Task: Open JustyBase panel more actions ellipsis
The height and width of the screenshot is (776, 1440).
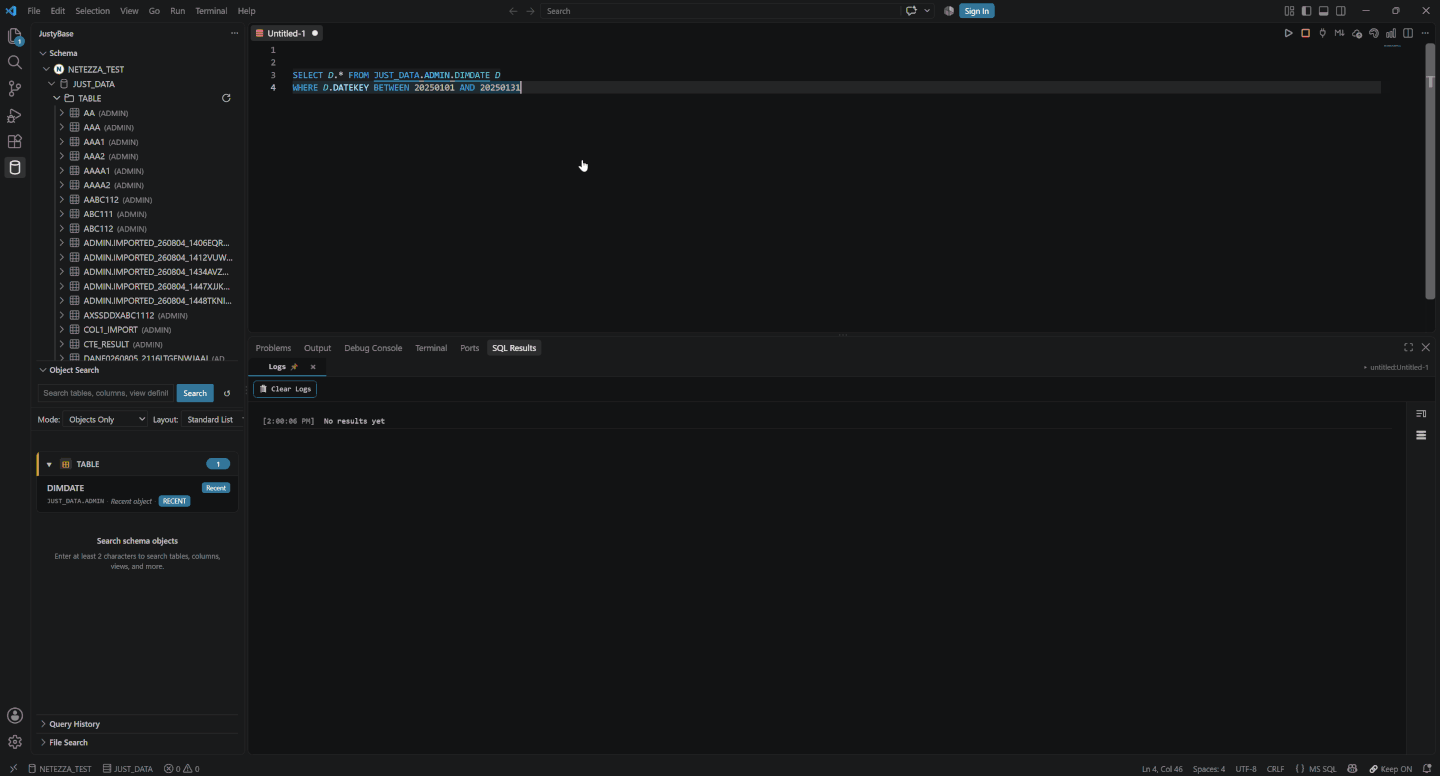Action: 235,33
